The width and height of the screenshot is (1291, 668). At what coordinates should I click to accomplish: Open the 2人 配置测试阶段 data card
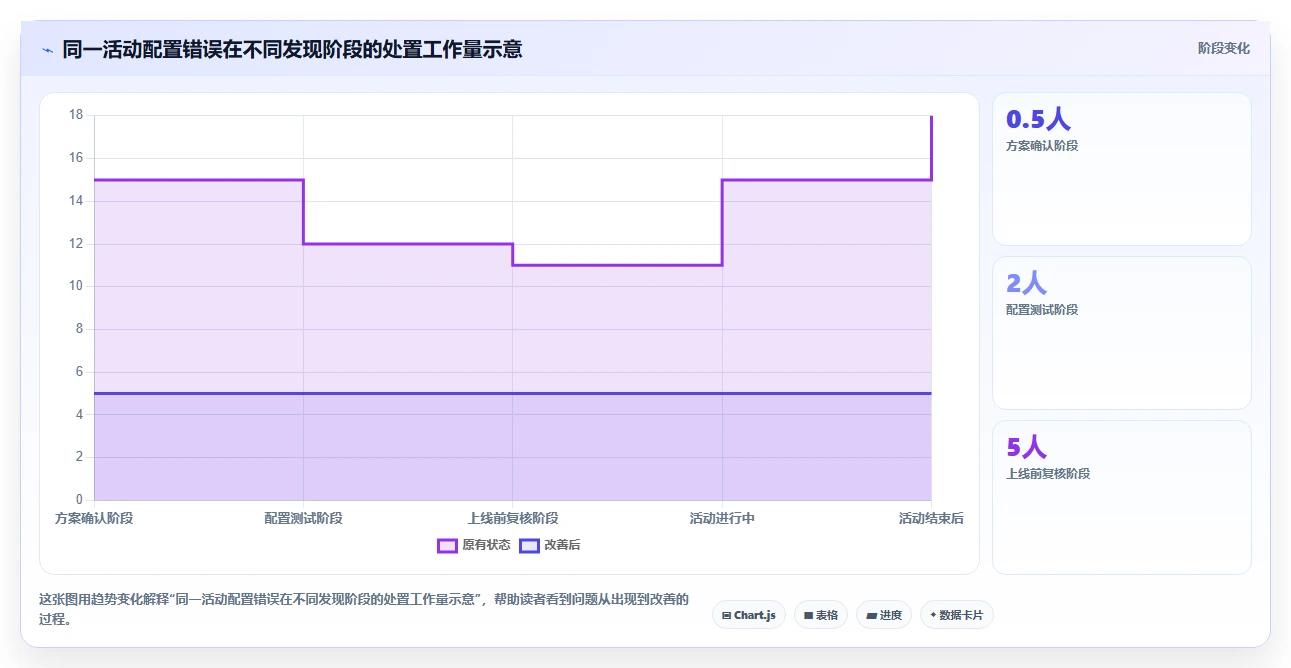tap(1121, 333)
